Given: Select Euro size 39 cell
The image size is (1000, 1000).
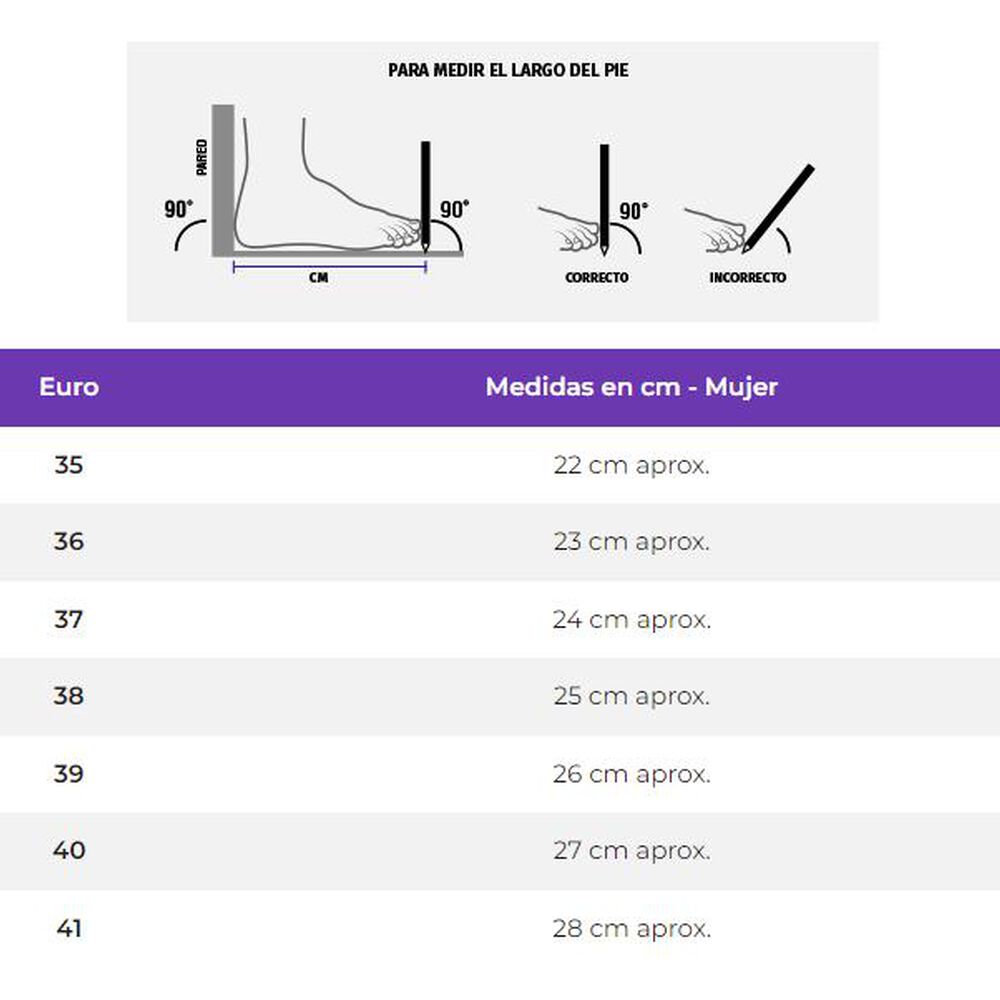Looking at the screenshot, I should (x=69, y=773).
